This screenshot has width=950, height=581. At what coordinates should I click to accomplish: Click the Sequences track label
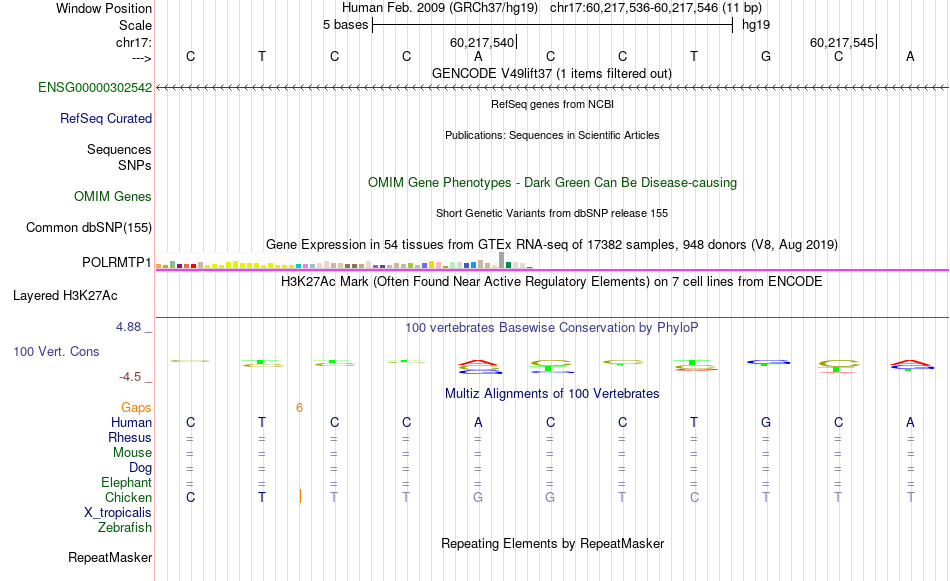119,149
